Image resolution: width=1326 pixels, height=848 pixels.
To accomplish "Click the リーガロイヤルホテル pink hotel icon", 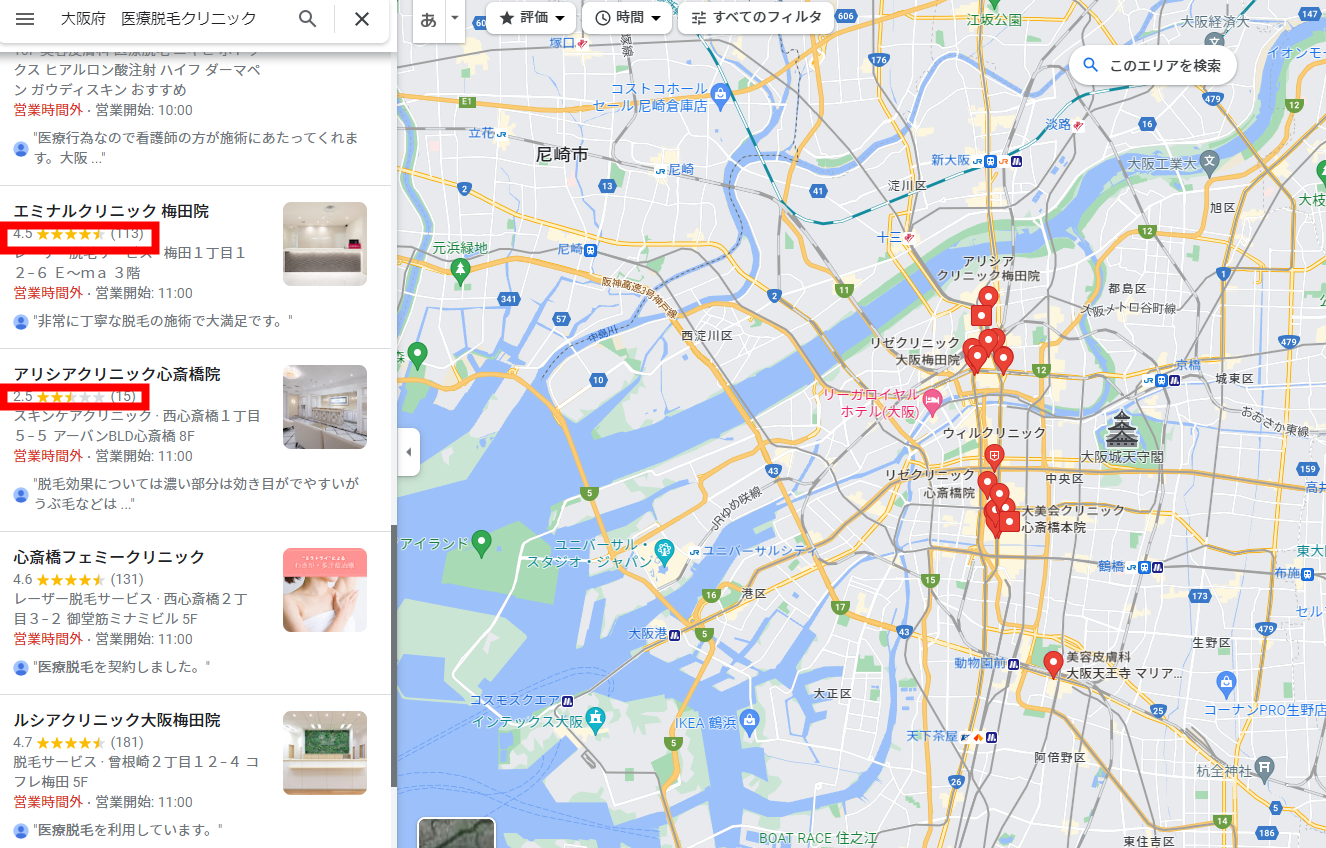I will coord(932,403).
